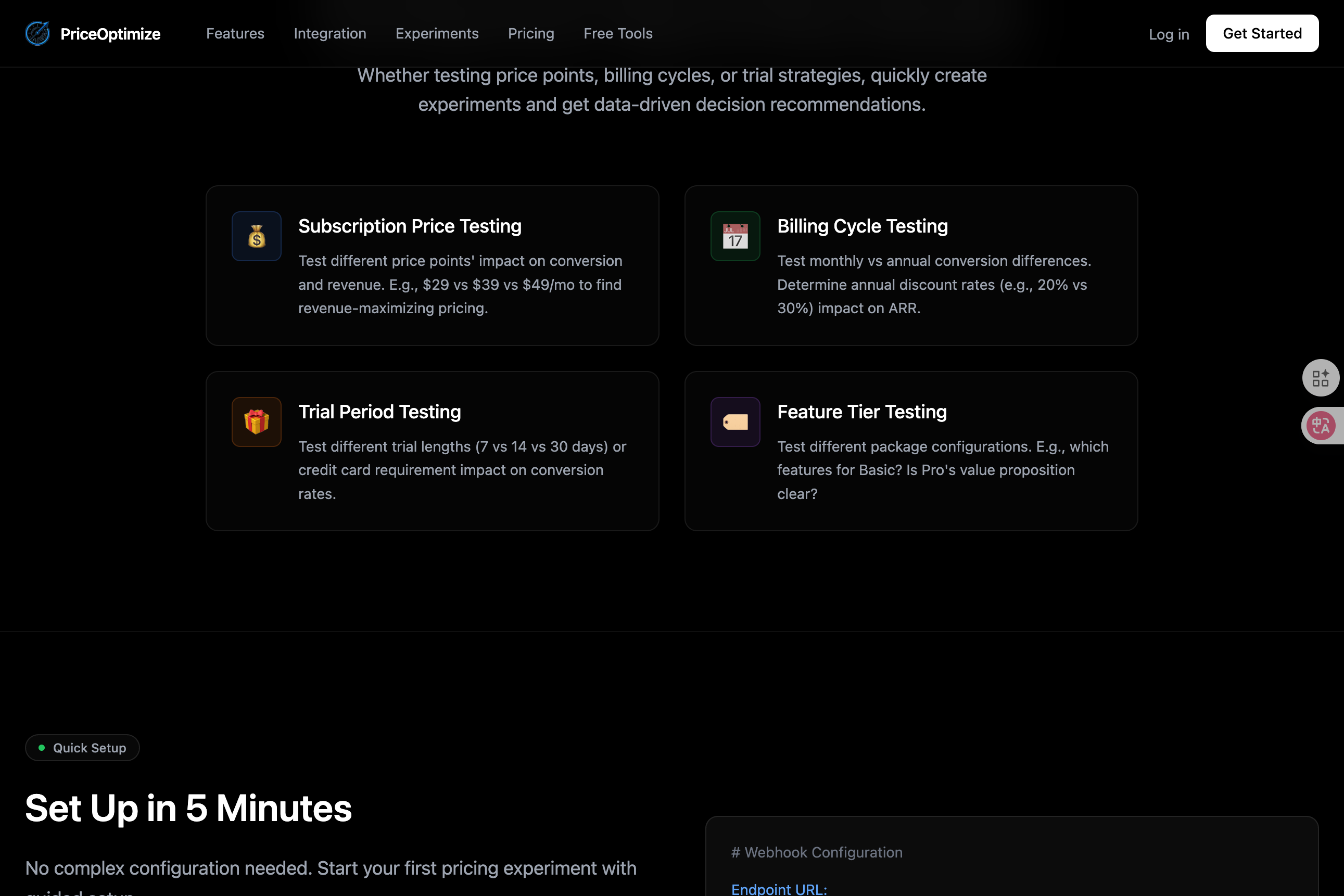Click the Endpoint URL label

pos(779,889)
